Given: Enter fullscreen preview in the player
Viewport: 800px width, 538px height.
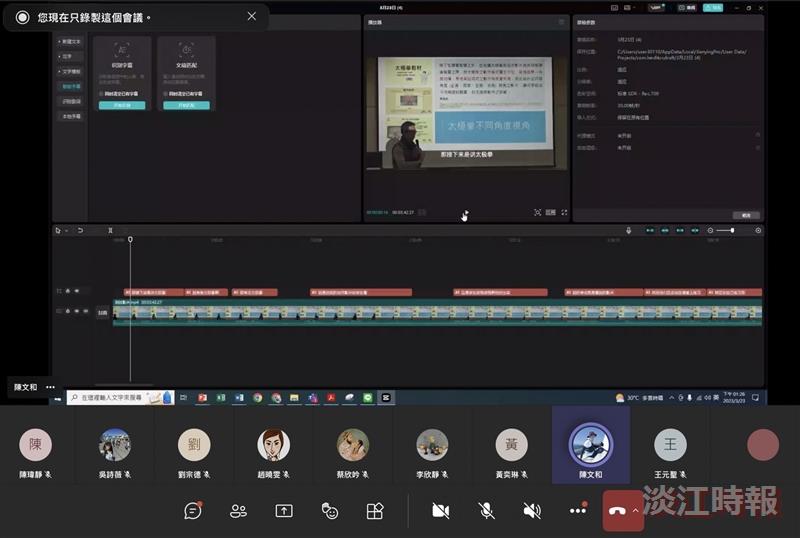Looking at the screenshot, I should pos(564,212).
